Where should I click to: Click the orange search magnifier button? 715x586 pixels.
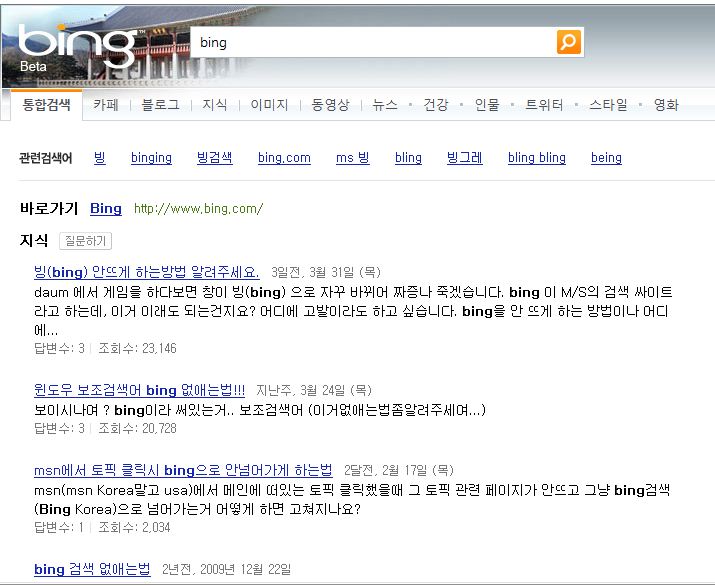(569, 42)
